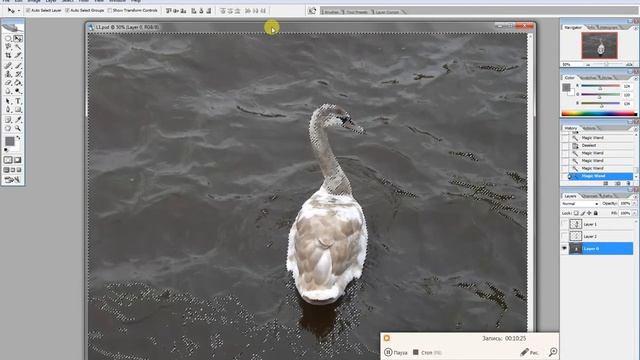Open the Navigator panel options menu
This screenshot has width=640, height=360.
pos(635,28)
